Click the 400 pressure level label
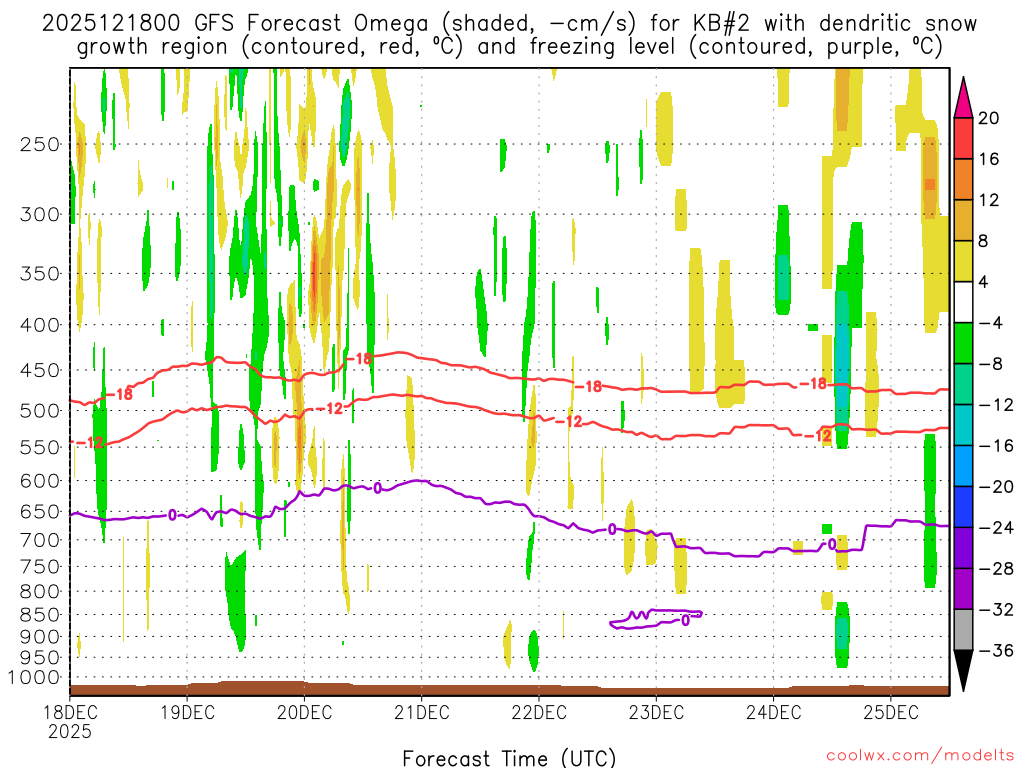The height and width of the screenshot is (768, 1024). pyautogui.click(x=40, y=325)
